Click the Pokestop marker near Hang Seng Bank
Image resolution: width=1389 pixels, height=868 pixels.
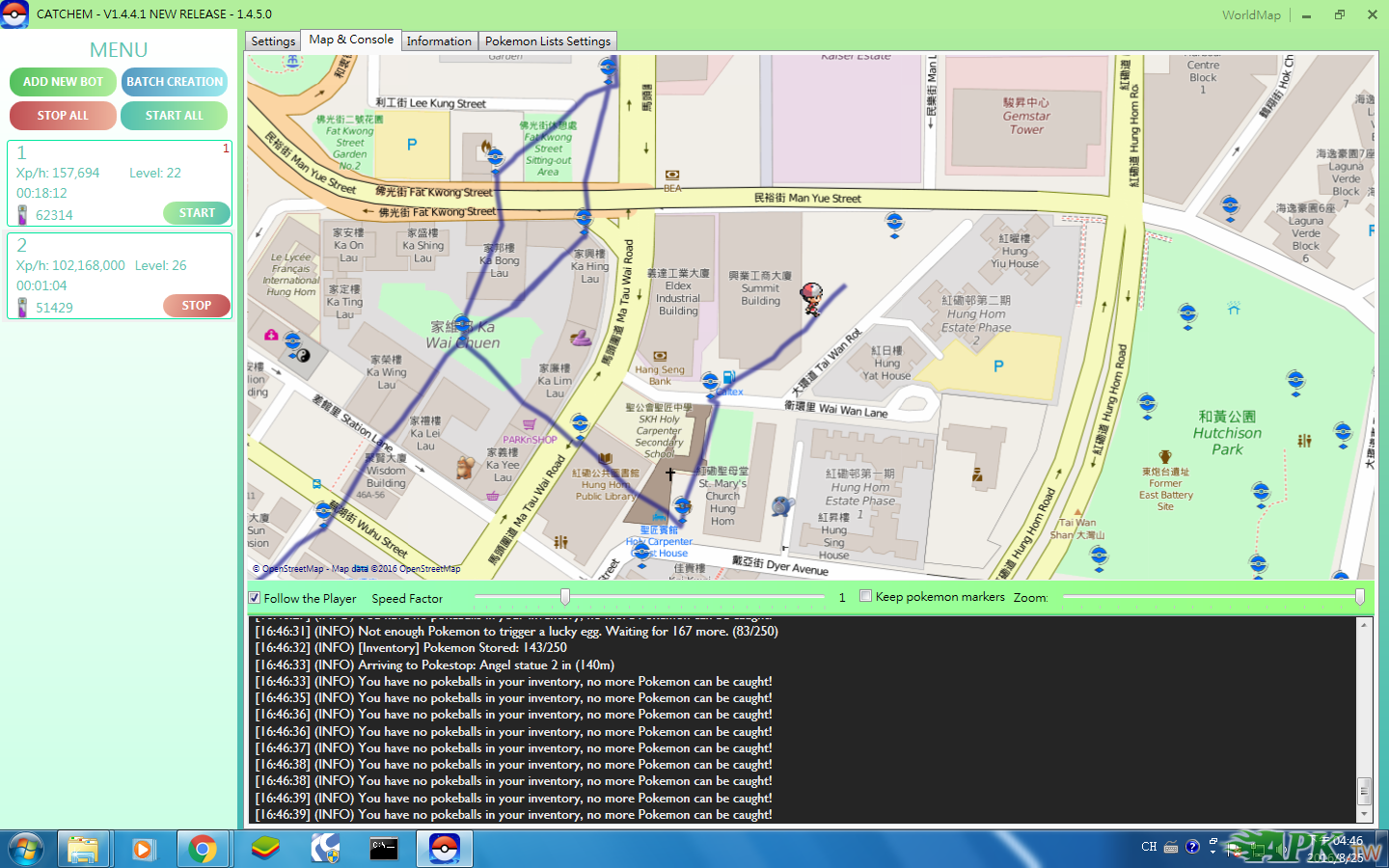click(x=710, y=383)
